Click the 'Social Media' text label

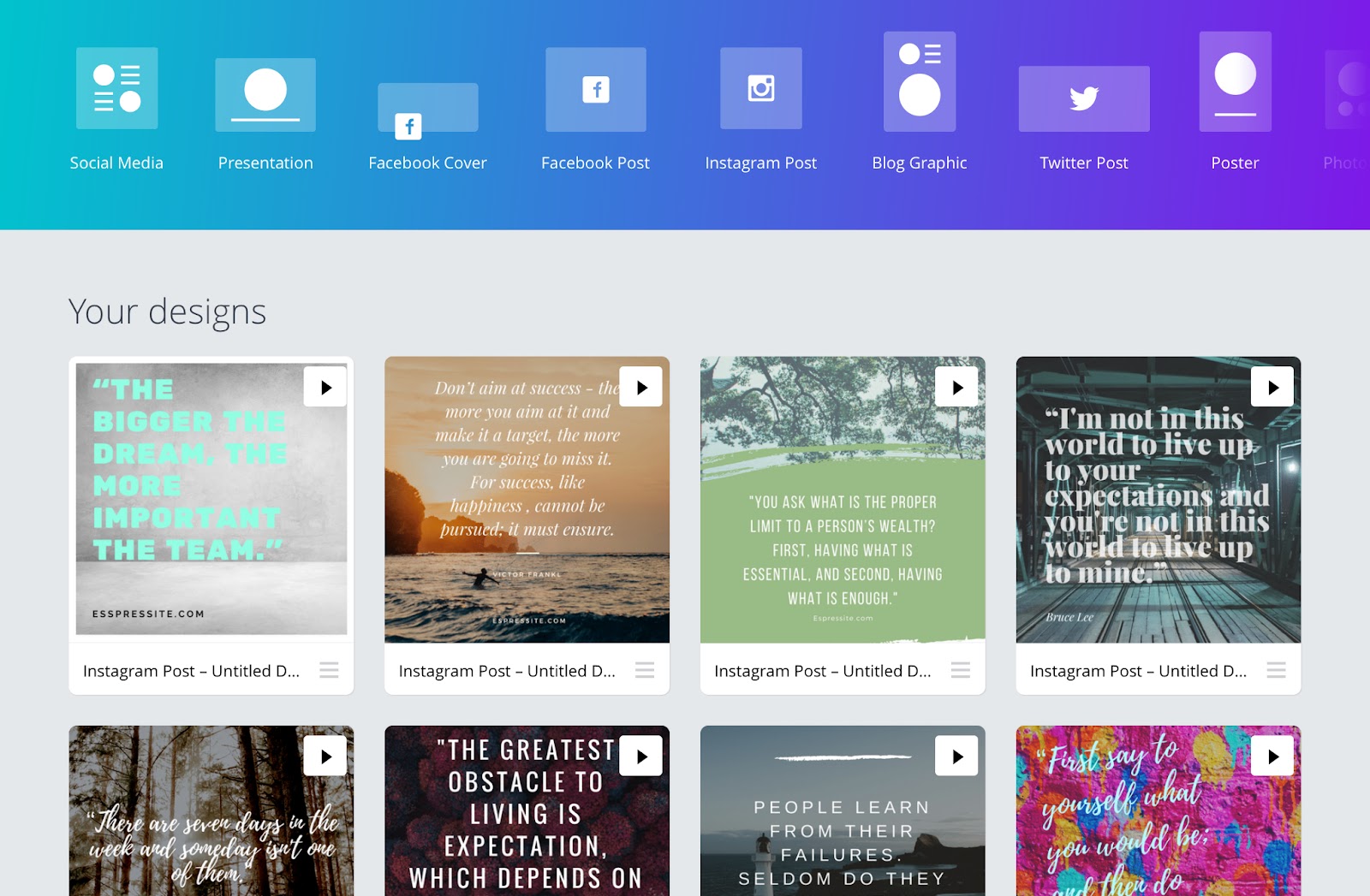pyautogui.click(x=116, y=163)
